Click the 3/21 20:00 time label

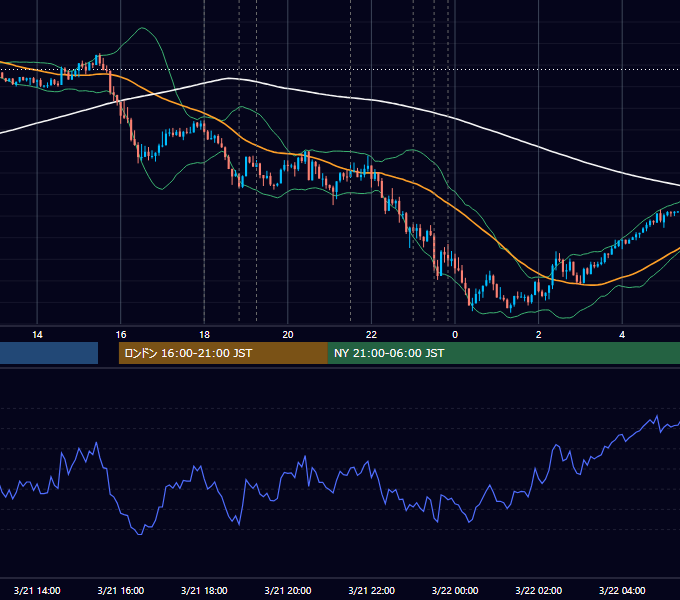pos(288,590)
